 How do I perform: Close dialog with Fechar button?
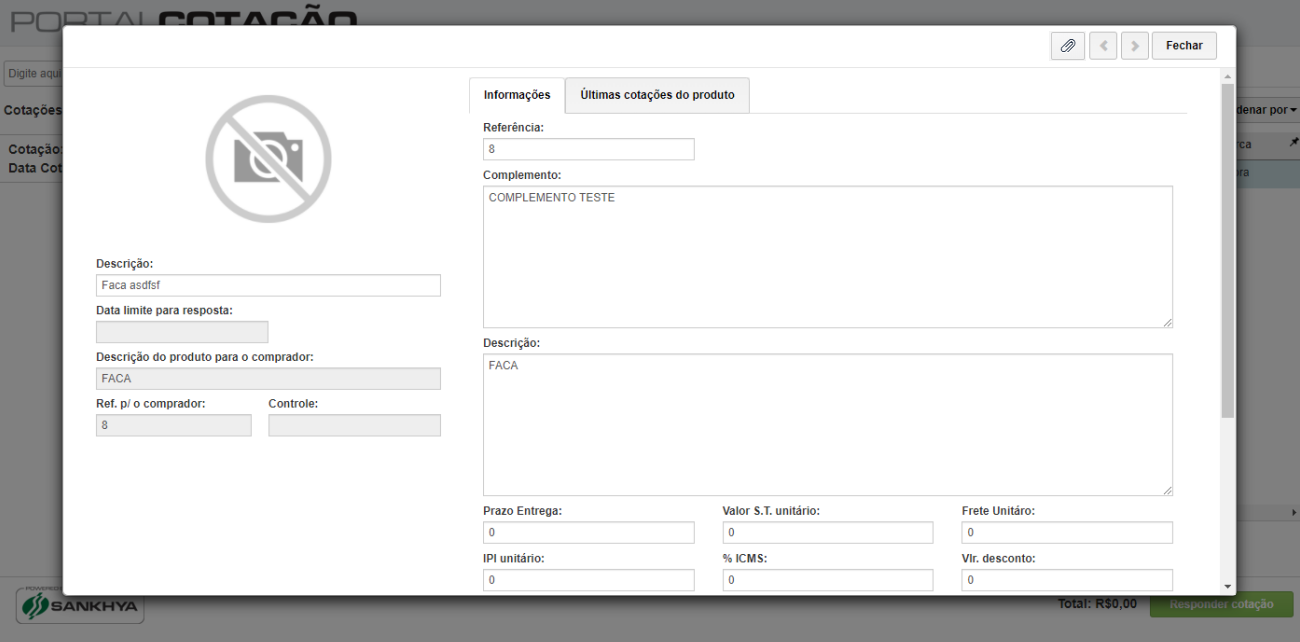1184,46
